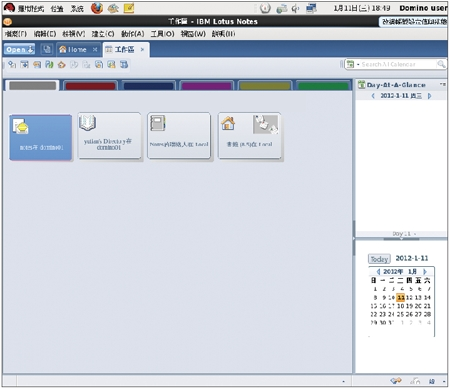The image size is (450, 389).
Task: Open the 檢視(V) menu
Action: (x=74, y=34)
